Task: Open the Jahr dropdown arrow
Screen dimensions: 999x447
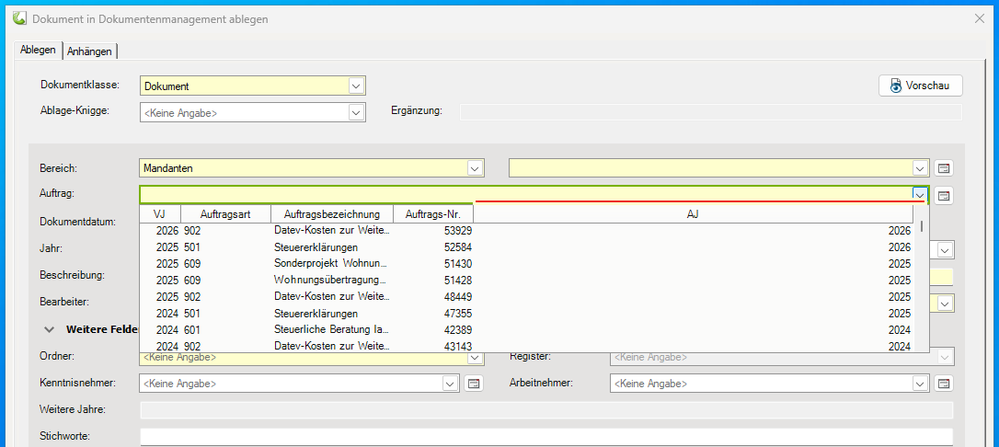Action: (945, 250)
